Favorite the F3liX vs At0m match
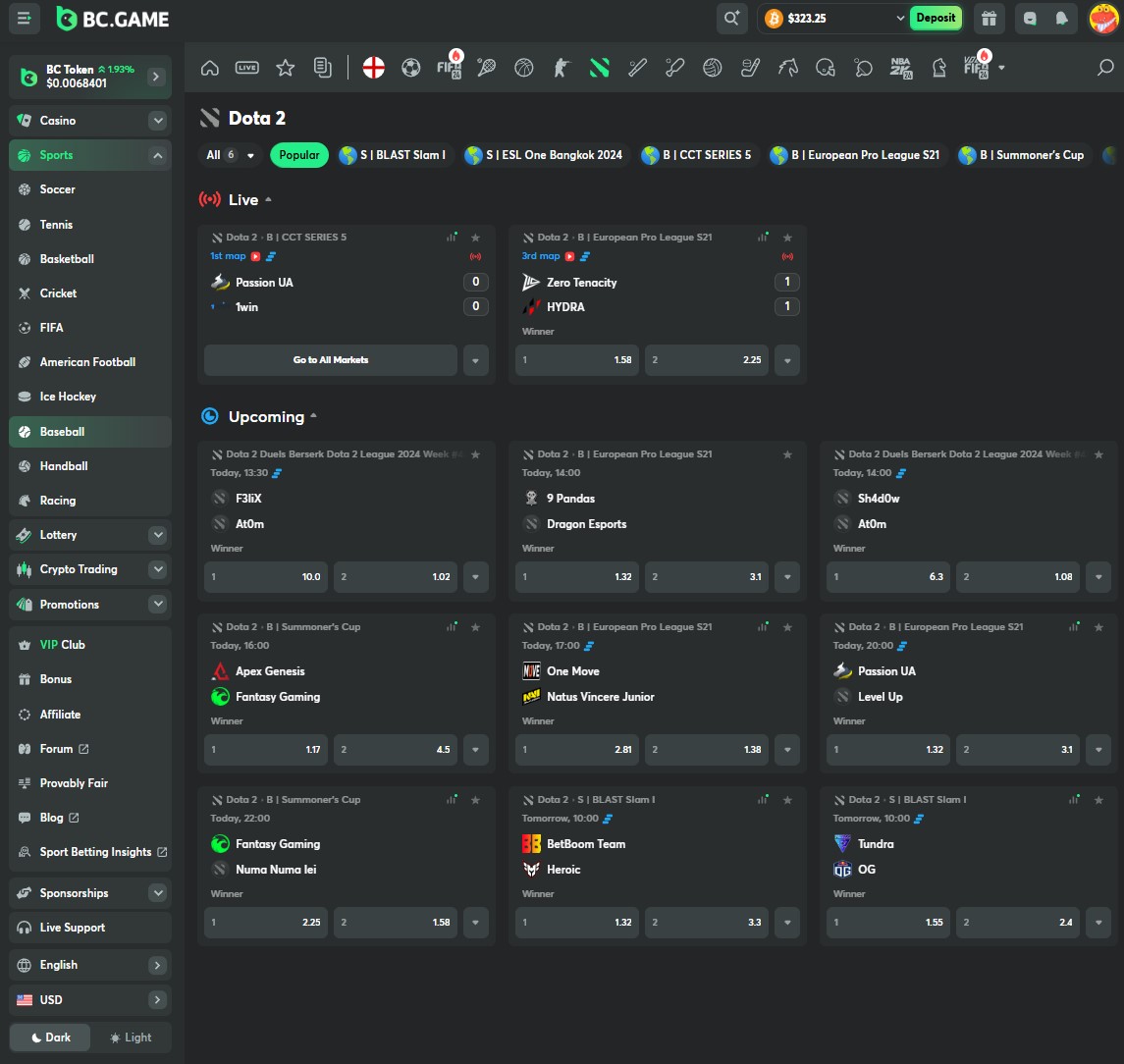Viewport: 1124px width, 1064px height. (x=475, y=454)
